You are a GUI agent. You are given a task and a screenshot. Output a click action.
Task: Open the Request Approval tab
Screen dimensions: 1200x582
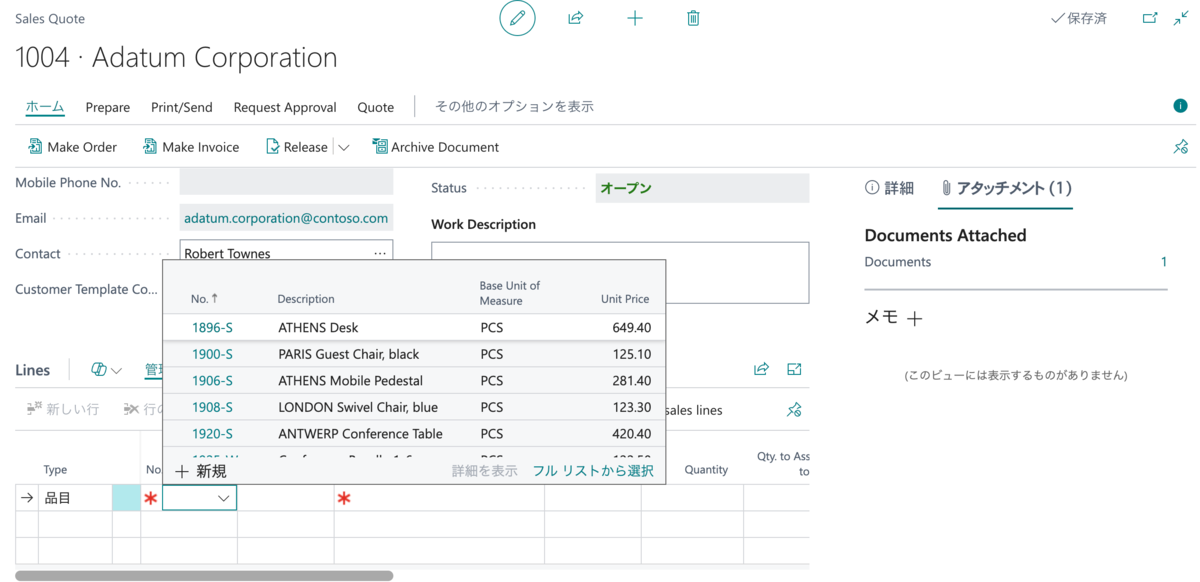284,107
